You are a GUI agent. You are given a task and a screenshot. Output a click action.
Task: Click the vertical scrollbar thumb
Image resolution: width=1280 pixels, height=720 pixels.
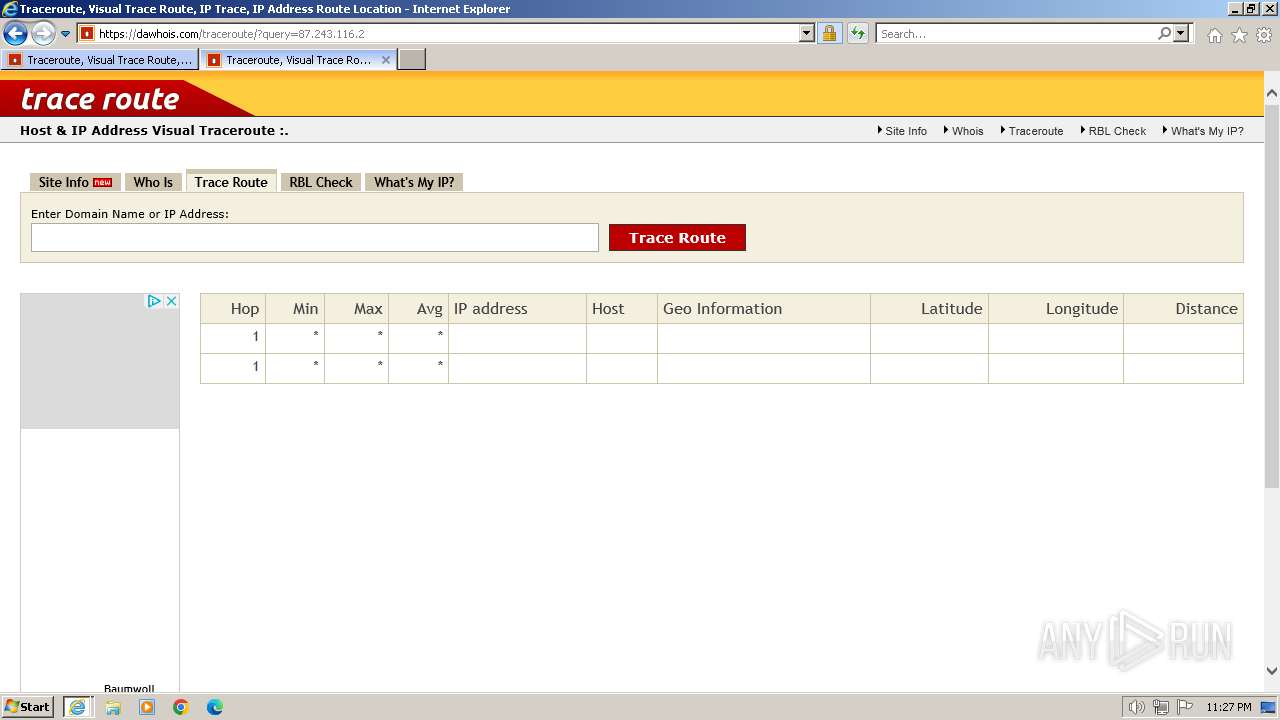[1272, 296]
